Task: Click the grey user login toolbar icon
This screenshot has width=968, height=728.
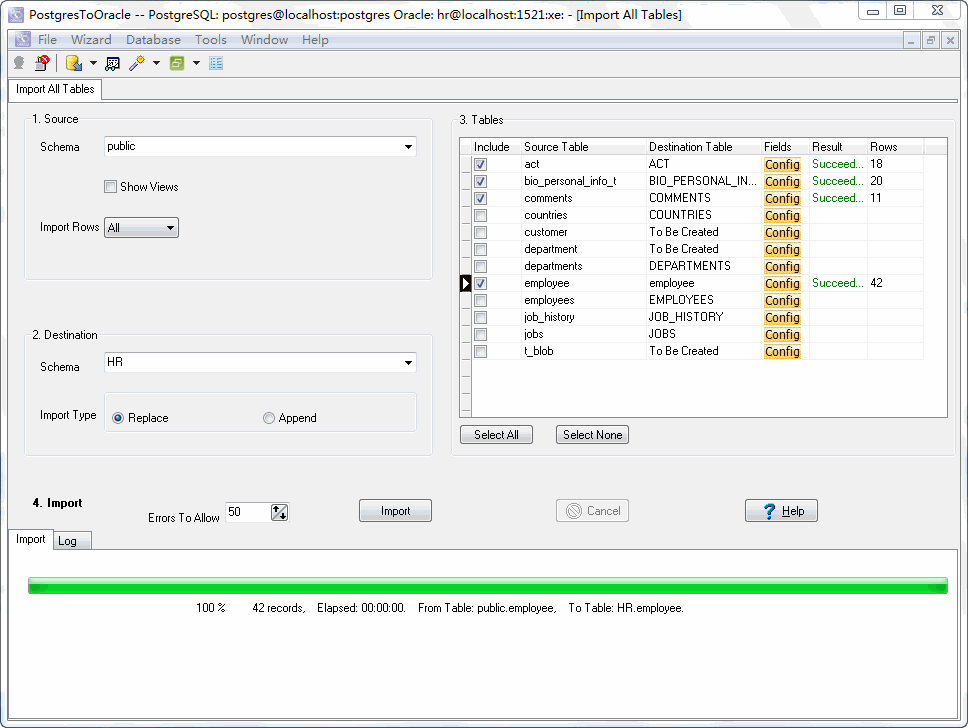Action: coord(19,63)
